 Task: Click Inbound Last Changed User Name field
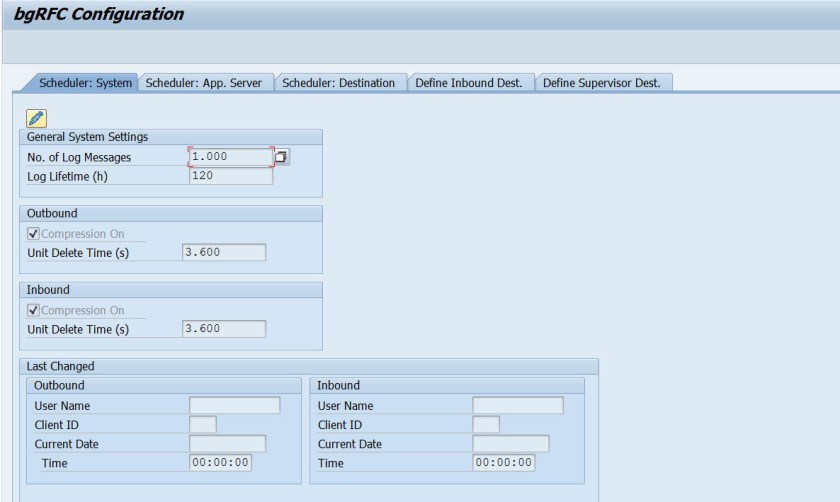(x=518, y=405)
